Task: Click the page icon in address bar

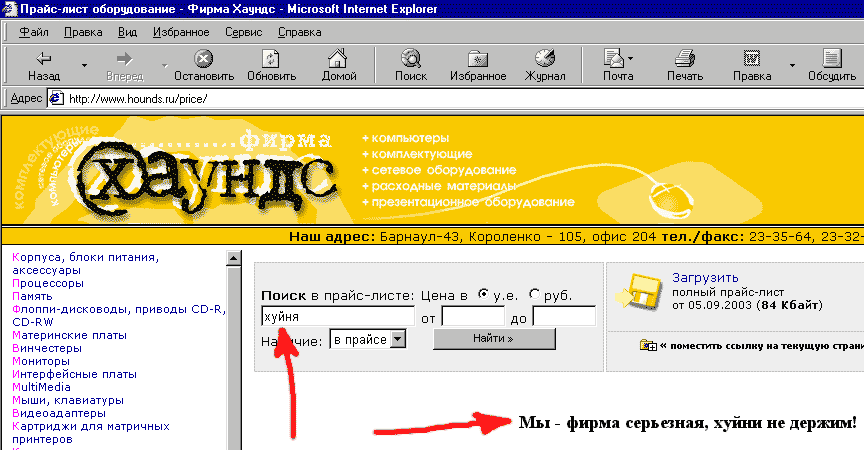Action: [x=56, y=99]
